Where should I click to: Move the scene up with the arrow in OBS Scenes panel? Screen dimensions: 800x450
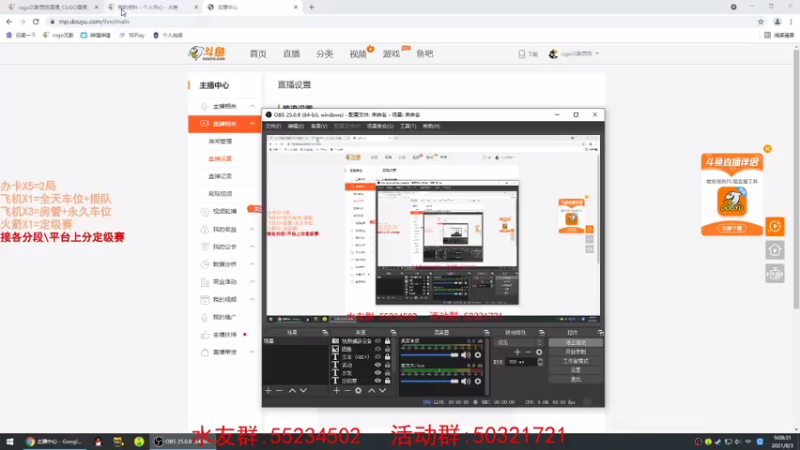[x=292, y=390]
